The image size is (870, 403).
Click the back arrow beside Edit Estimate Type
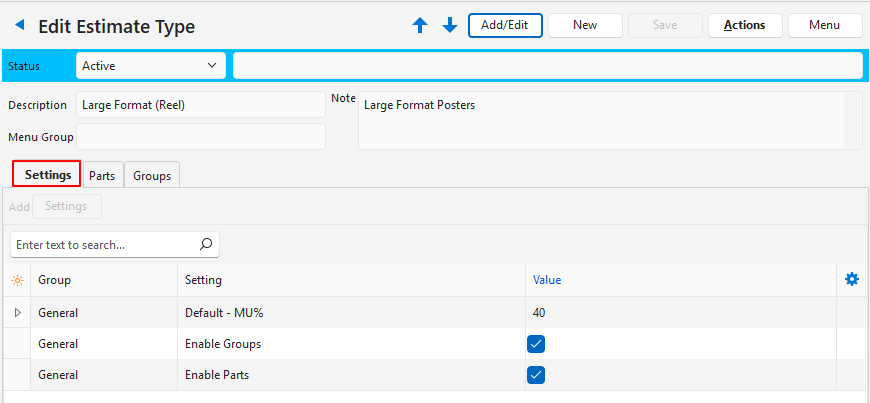pos(19,25)
